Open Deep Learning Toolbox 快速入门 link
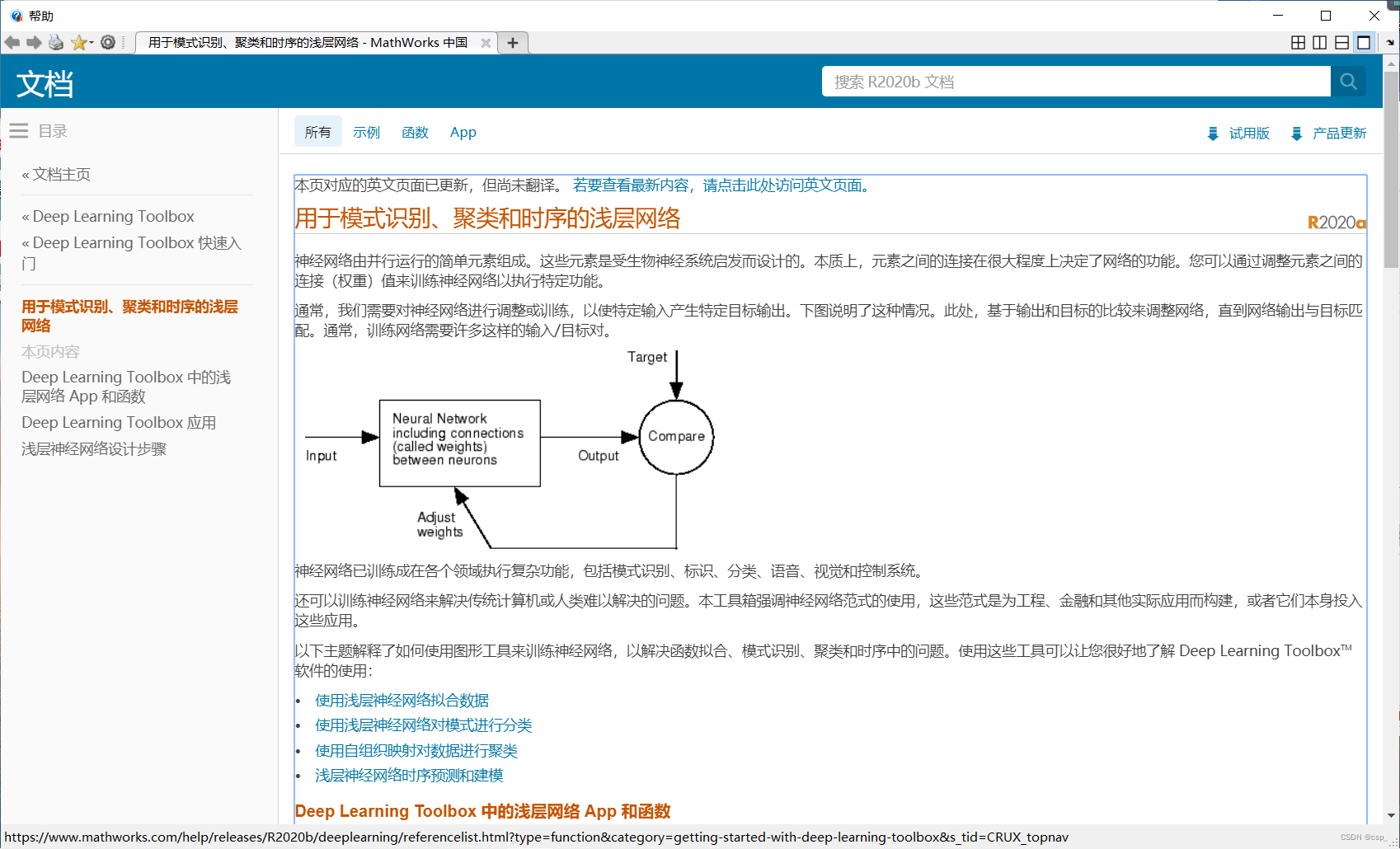The image size is (1400, 849). point(132,252)
